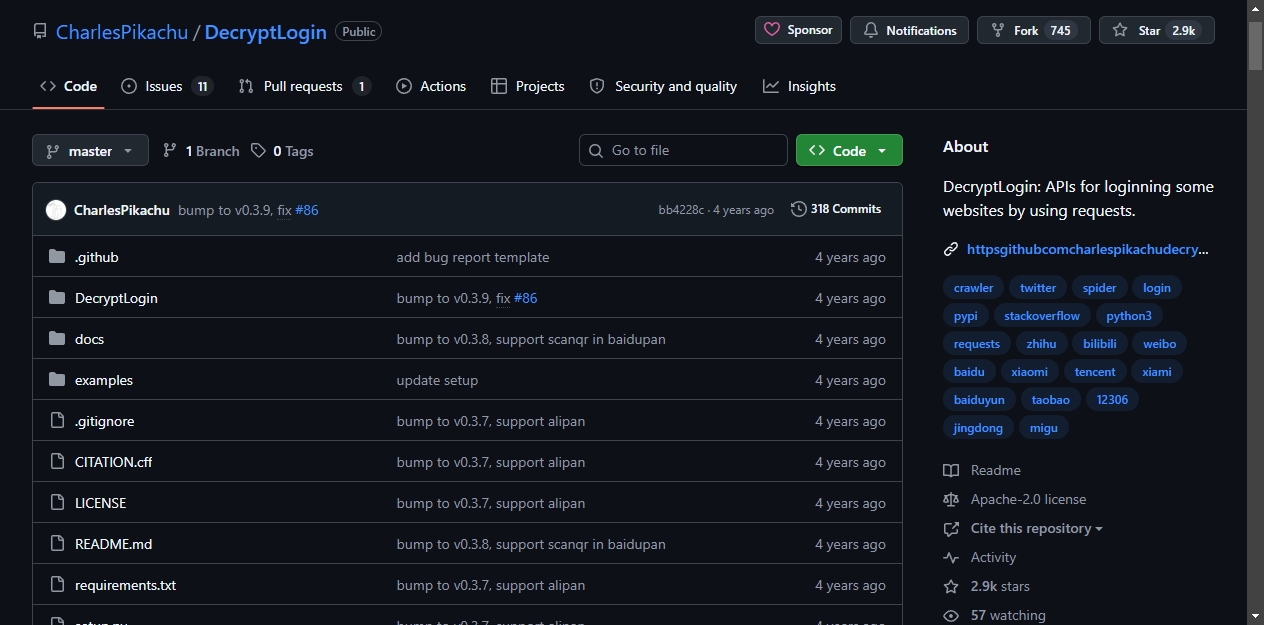Click the book icon next to Readme
Image resolution: width=1264 pixels, height=625 pixels.
(951, 470)
